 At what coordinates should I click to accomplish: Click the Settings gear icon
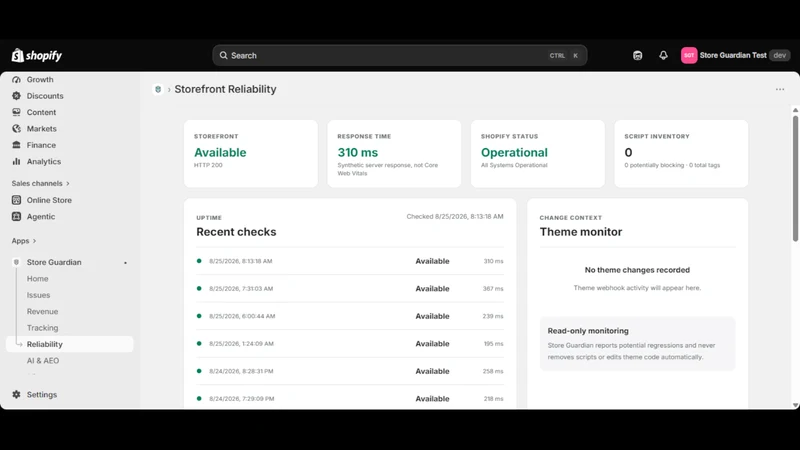pyautogui.click(x=16, y=394)
